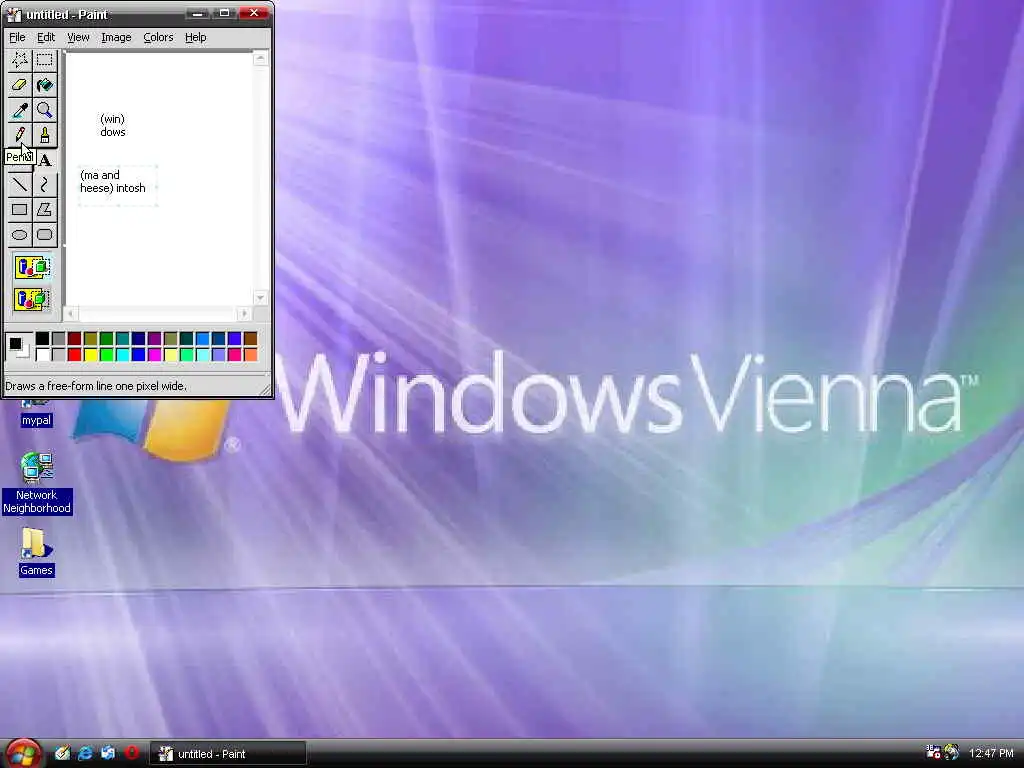
Task: Activate the Pick Color eyedropper tool
Action: pyautogui.click(x=20, y=110)
